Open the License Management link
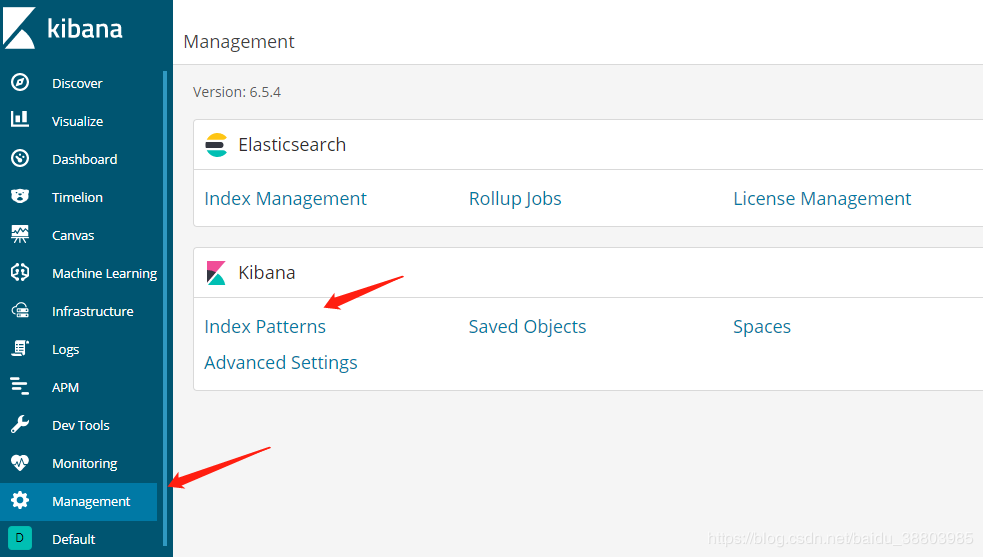 [x=822, y=199]
